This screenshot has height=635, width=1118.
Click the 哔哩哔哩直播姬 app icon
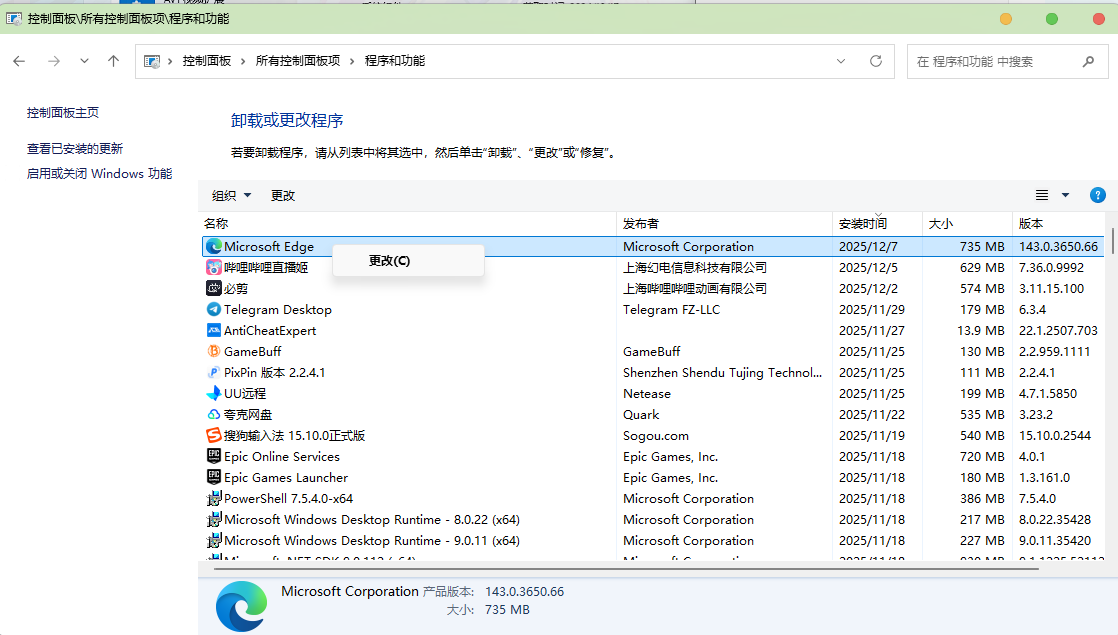pyautogui.click(x=213, y=267)
